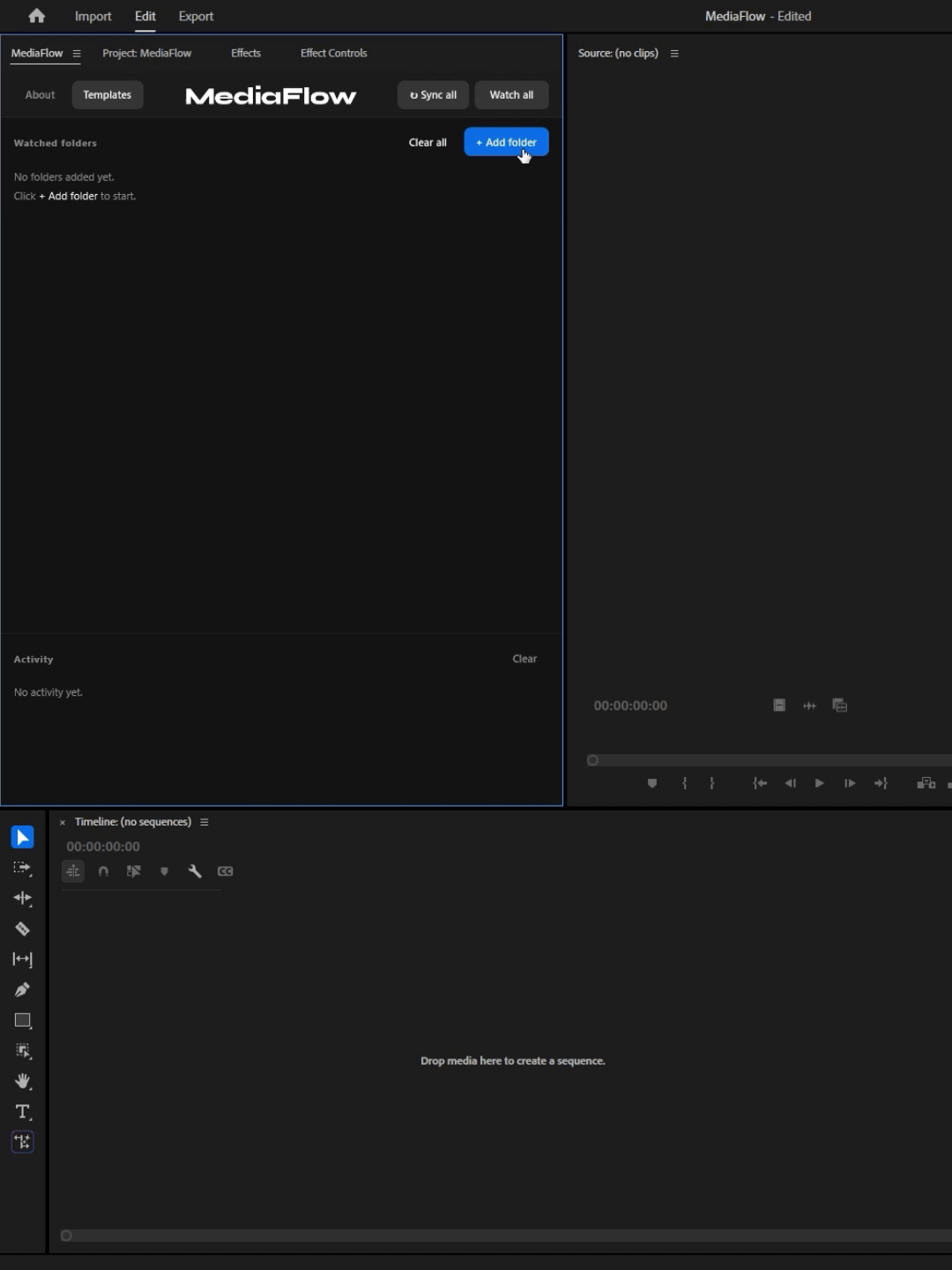Click the MediaFlow logo
The image size is (952, 1270).
[x=271, y=96]
